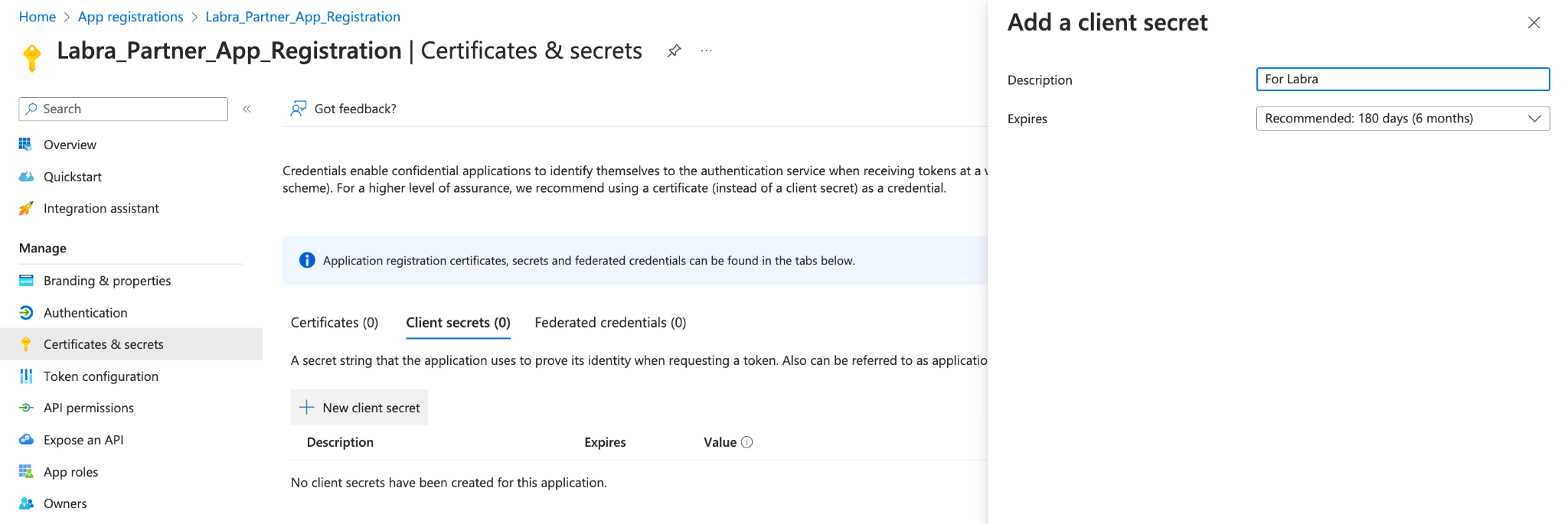1568x524 pixels.
Task: Click the sidebar Search box
Action: pyautogui.click(x=123, y=109)
